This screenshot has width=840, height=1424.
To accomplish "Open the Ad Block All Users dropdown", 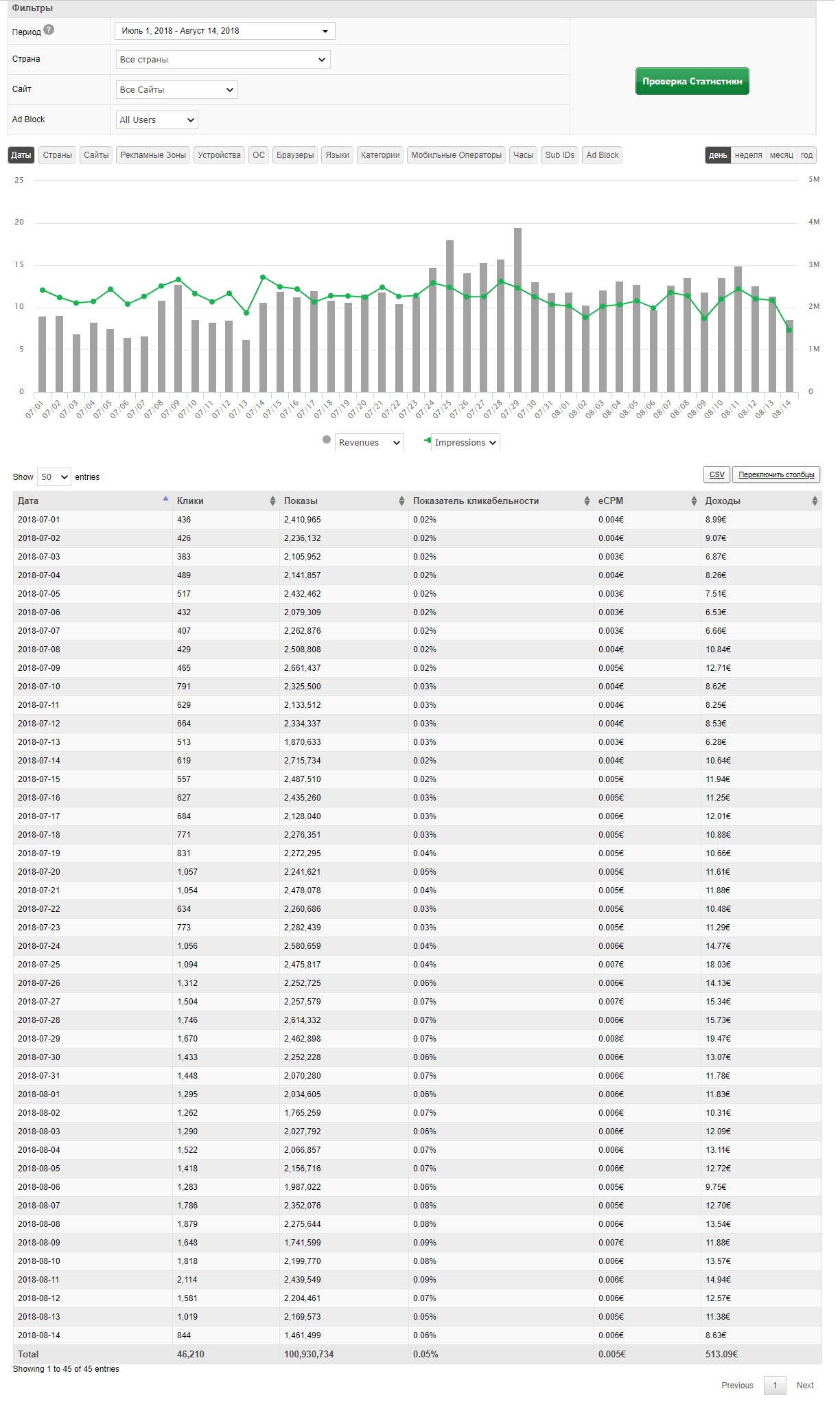I will coord(157,120).
